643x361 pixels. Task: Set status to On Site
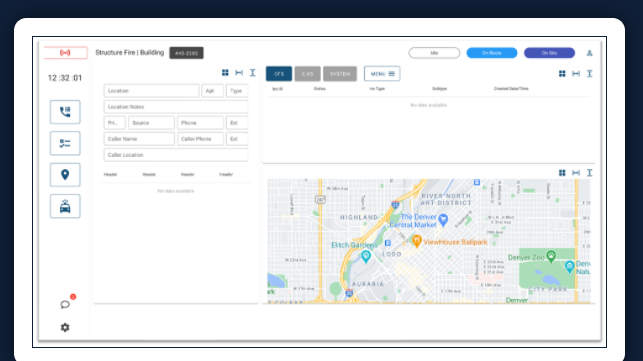(550, 53)
